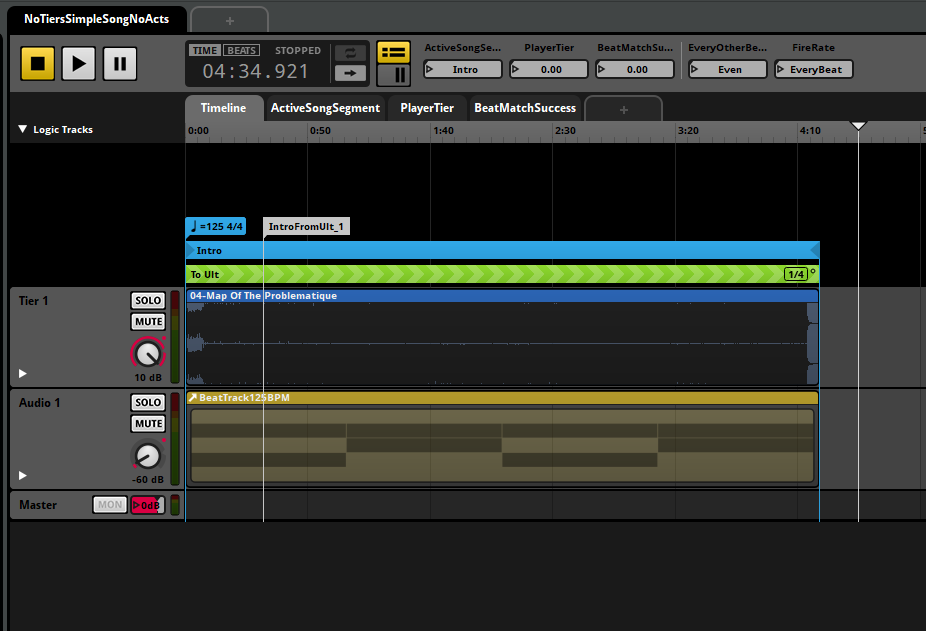
Task: Pause playback using the Pause button
Action: coord(120,63)
